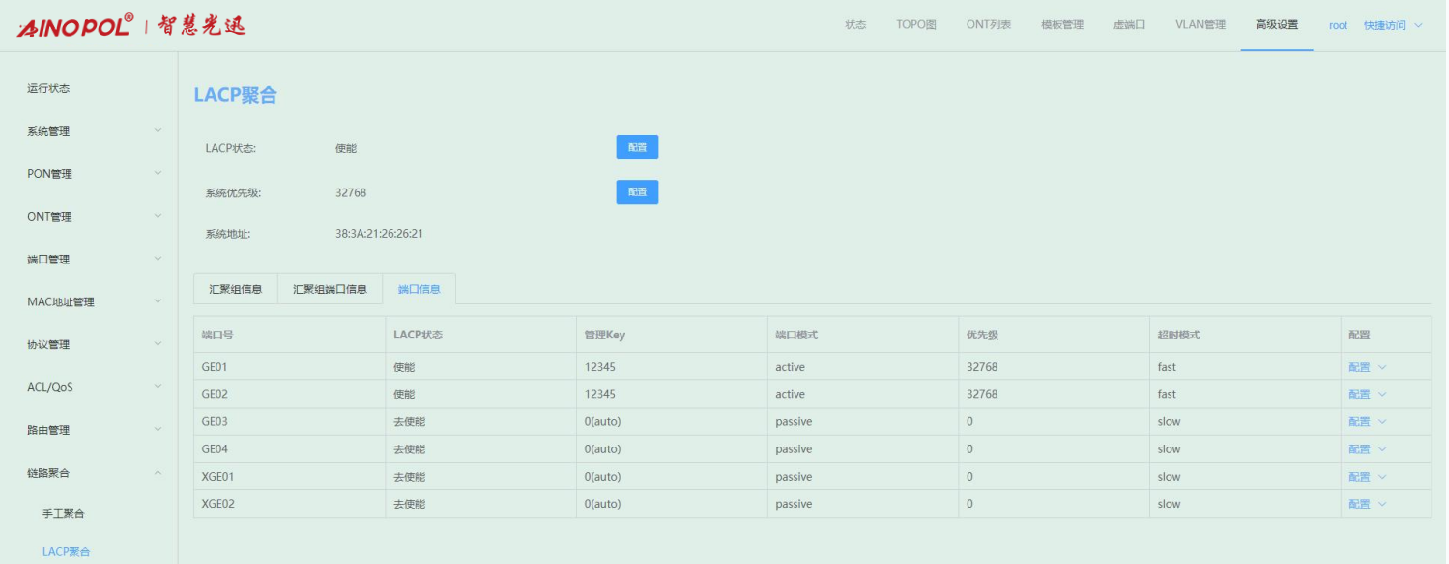Open TOPO图 in top navigation
Viewport: 1449px width, 564px height.
(x=916, y=25)
